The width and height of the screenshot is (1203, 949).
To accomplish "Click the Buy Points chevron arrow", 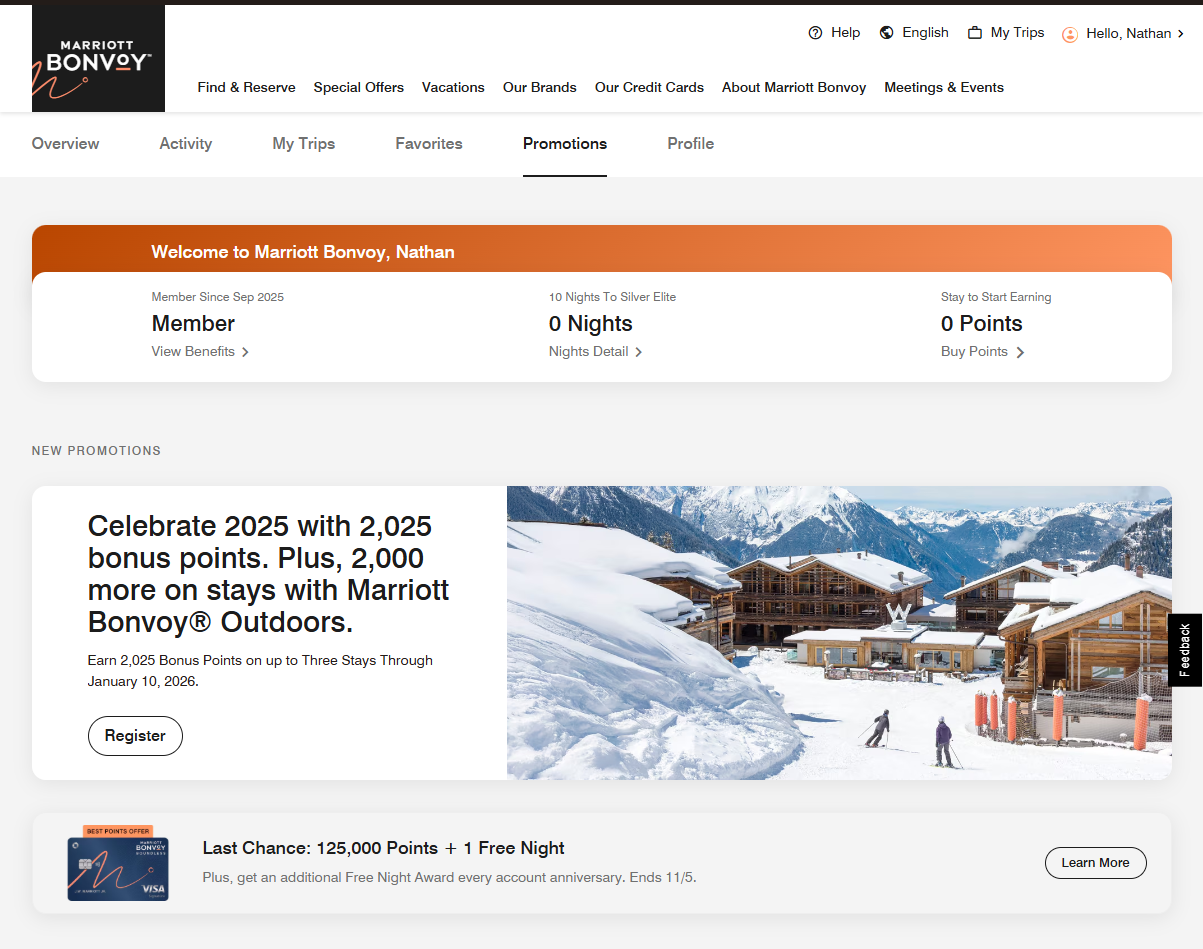I will click(x=1020, y=352).
